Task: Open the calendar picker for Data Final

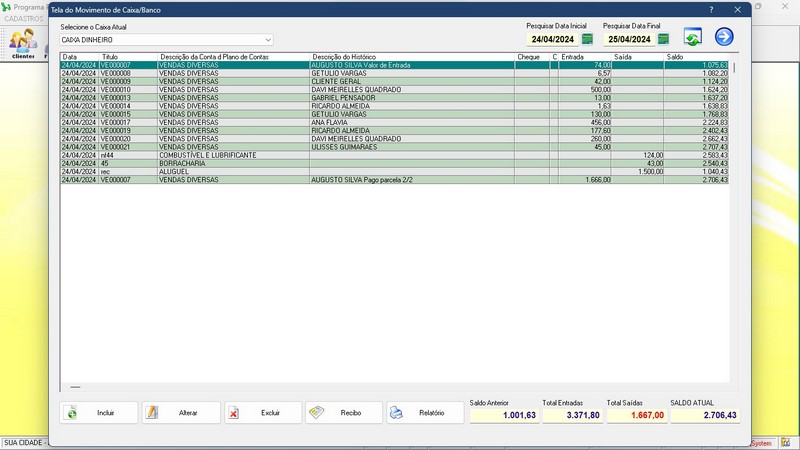Action: [662, 39]
